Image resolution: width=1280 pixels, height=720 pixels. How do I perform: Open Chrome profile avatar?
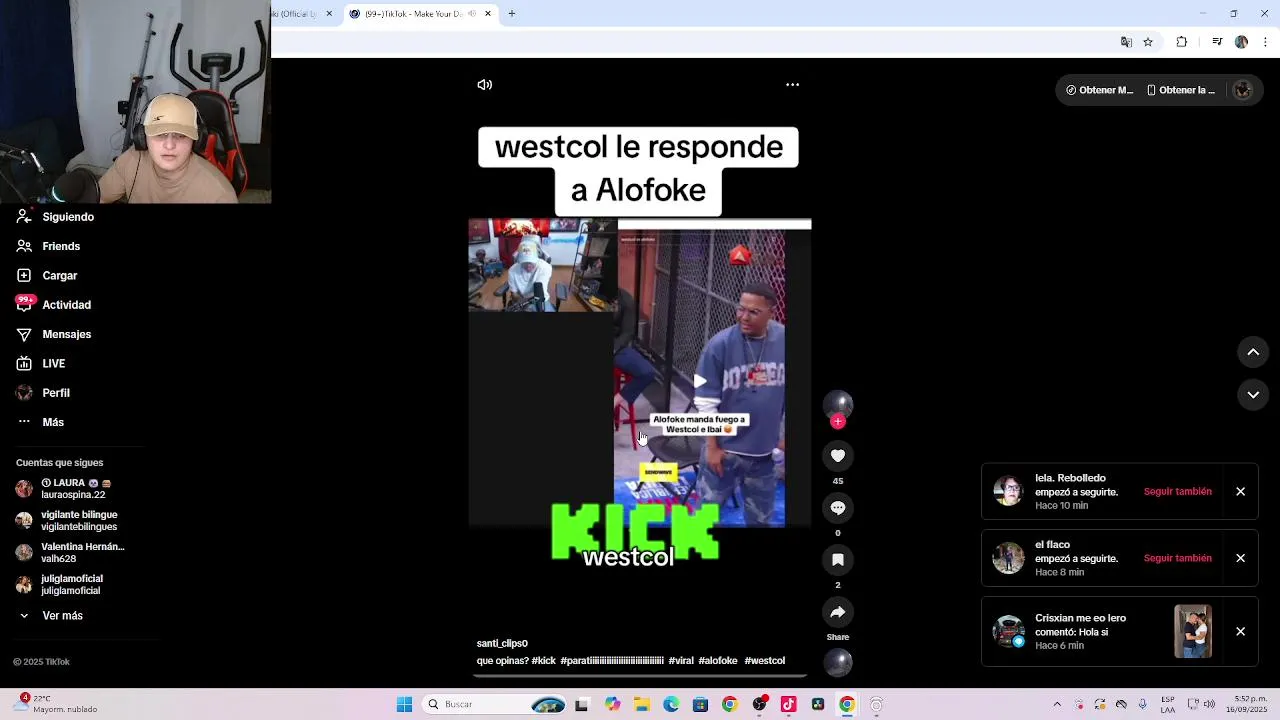pos(1241,42)
